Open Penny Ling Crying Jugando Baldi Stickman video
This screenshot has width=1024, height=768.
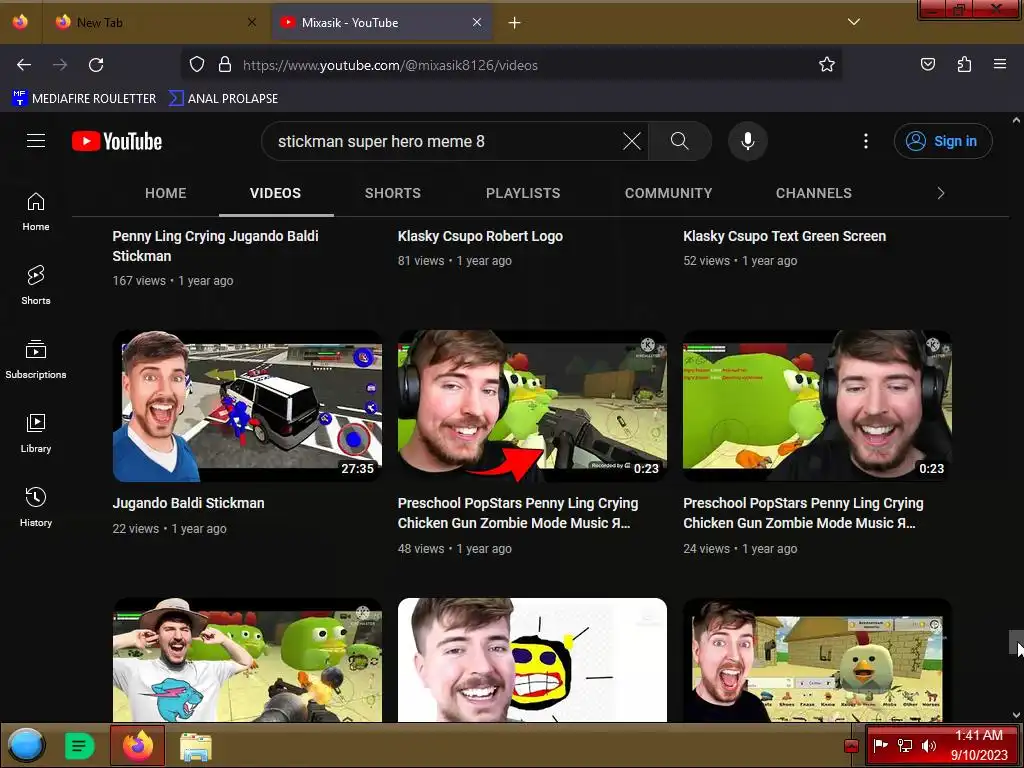tap(216, 246)
